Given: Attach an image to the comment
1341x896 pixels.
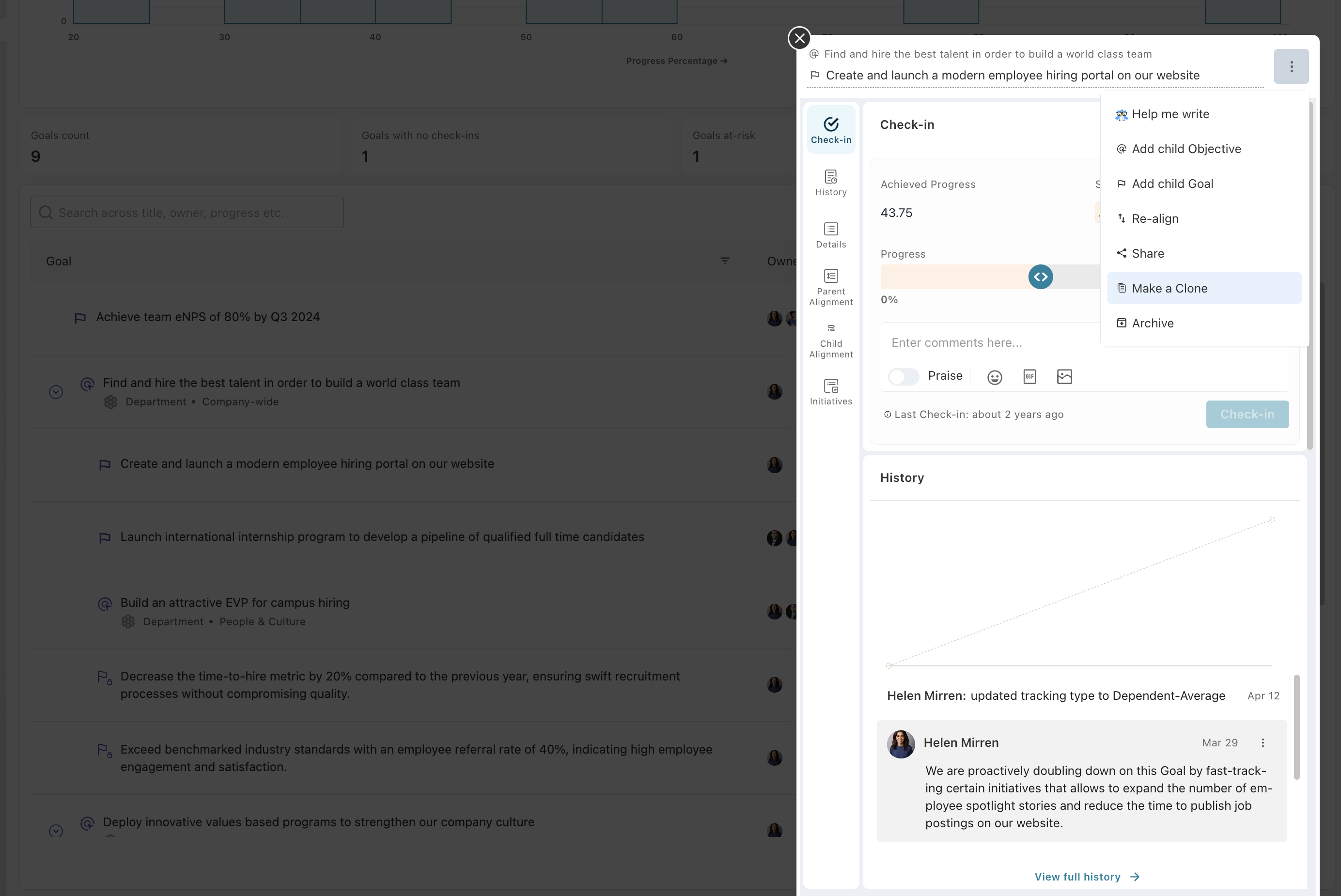Looking at the screenshot, I should pos(1064,377).
